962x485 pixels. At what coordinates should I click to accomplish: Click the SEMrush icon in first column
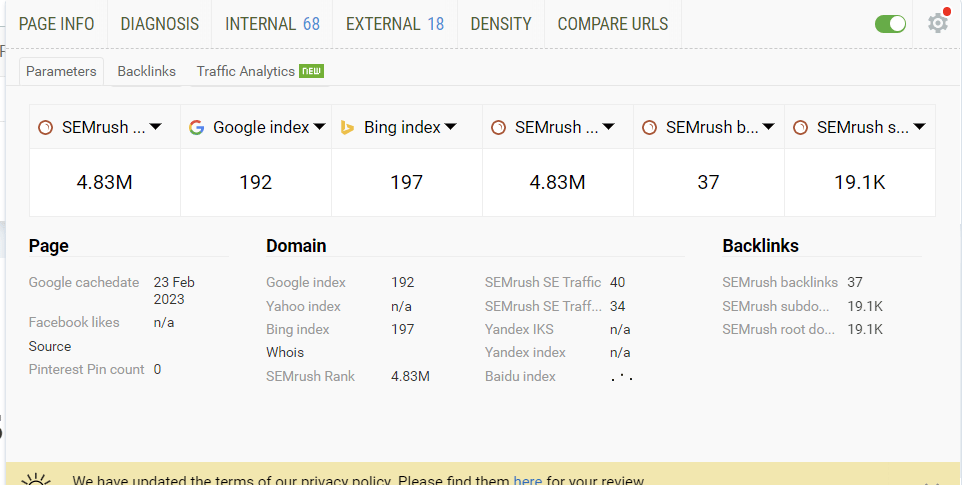(x=45, y=128)
